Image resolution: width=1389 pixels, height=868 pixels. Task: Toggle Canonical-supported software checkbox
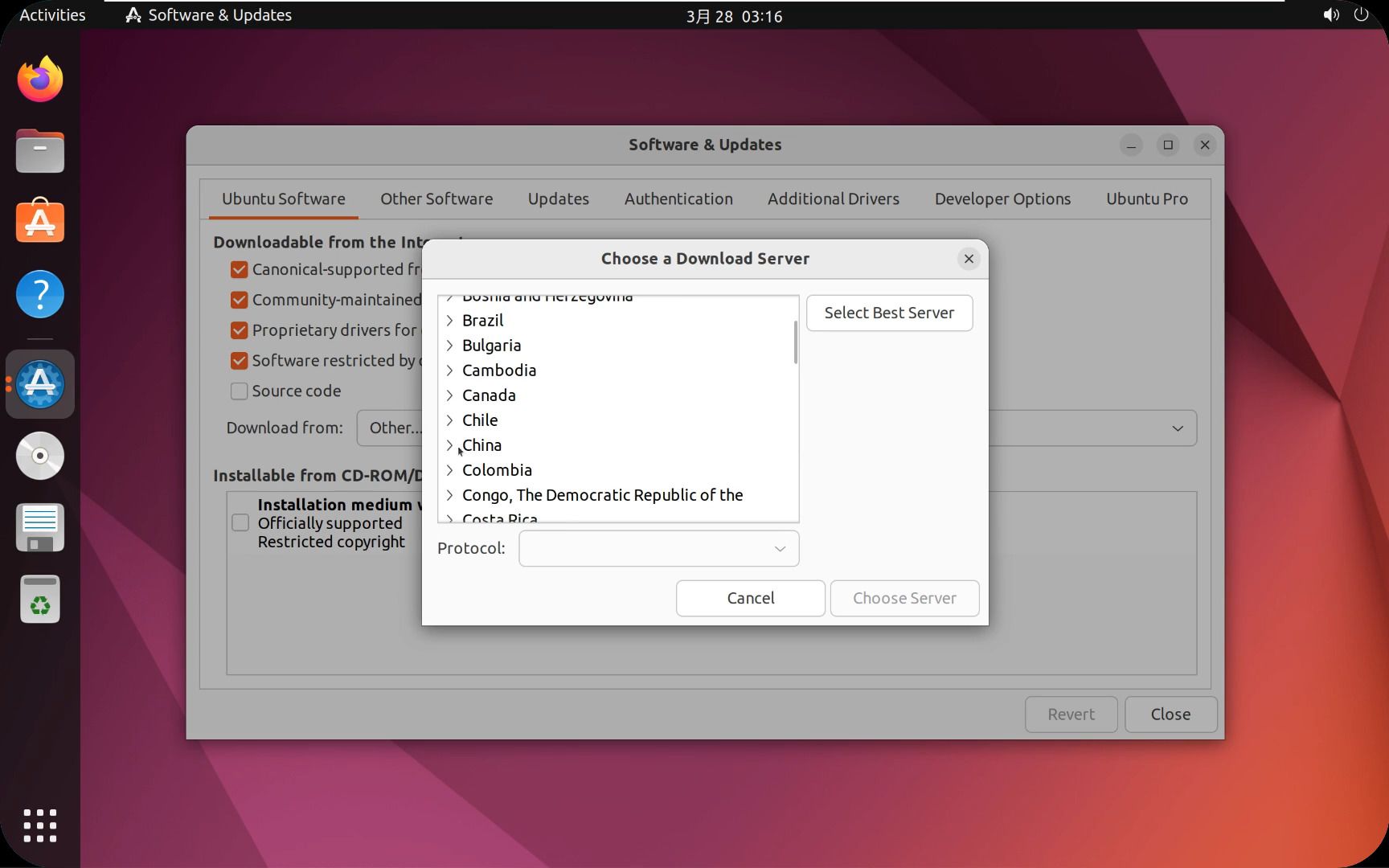(239, 269)
